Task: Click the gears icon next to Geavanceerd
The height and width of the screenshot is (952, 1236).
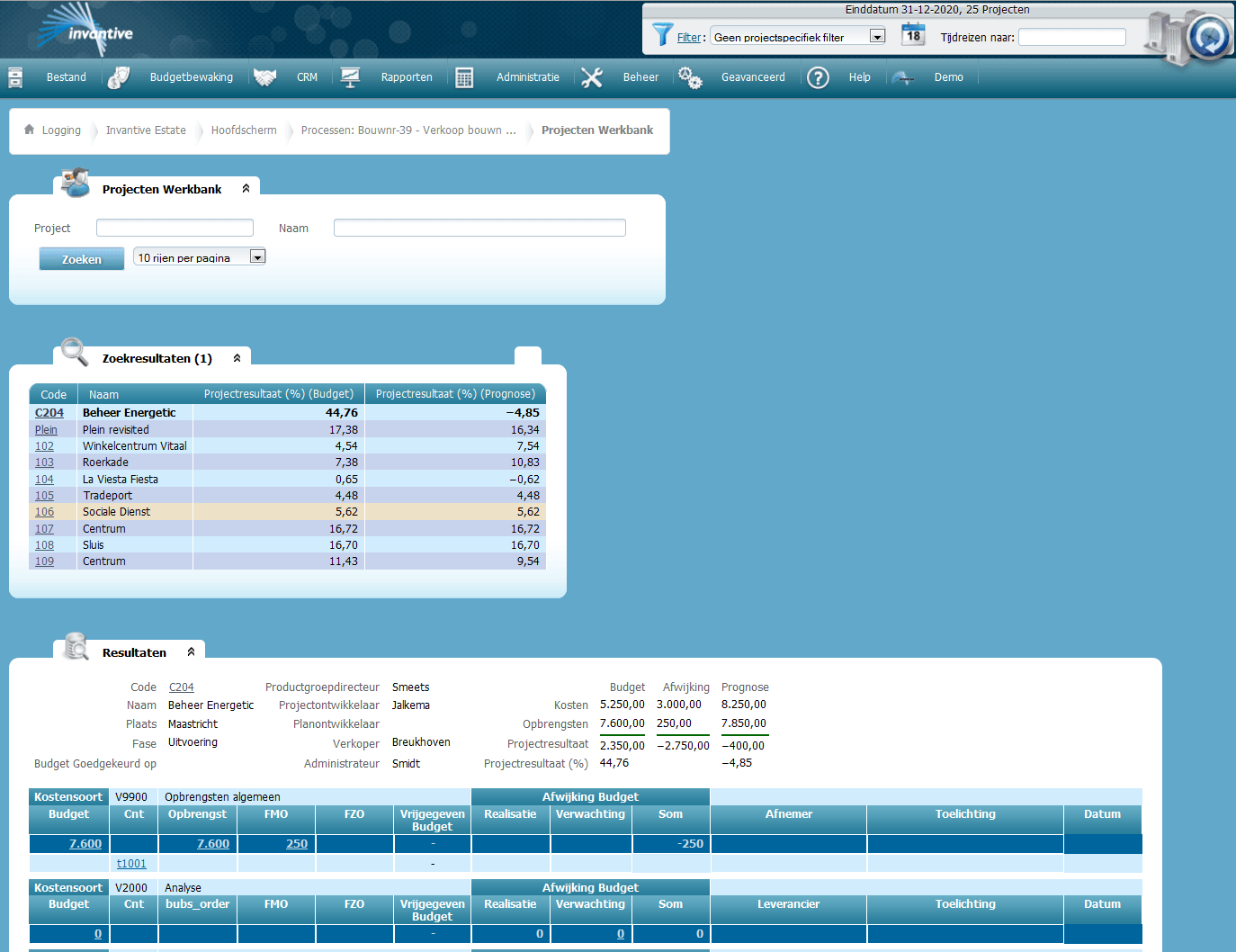Action: click(x=690, y=77)
